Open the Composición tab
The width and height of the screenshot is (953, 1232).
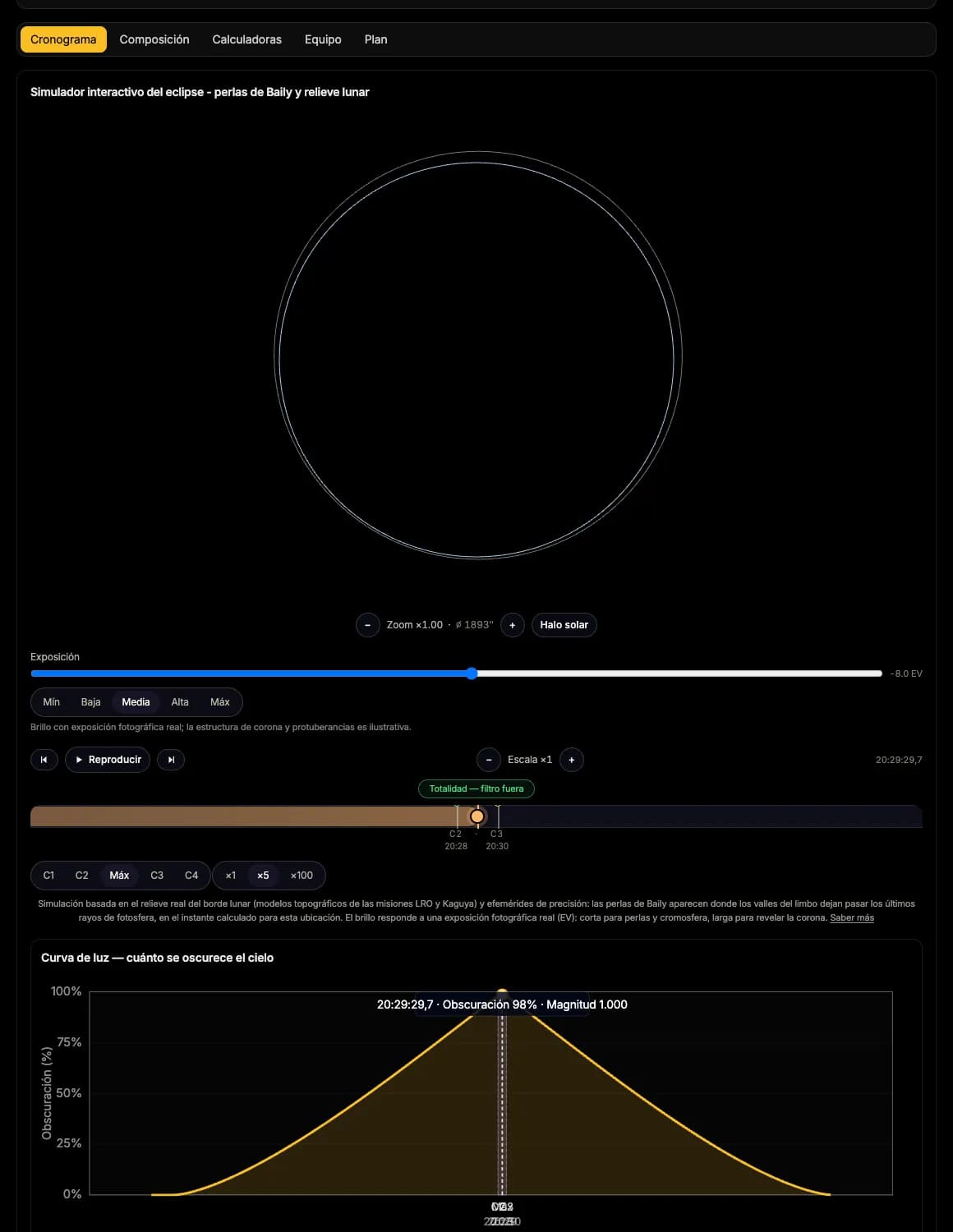point(154,39)
